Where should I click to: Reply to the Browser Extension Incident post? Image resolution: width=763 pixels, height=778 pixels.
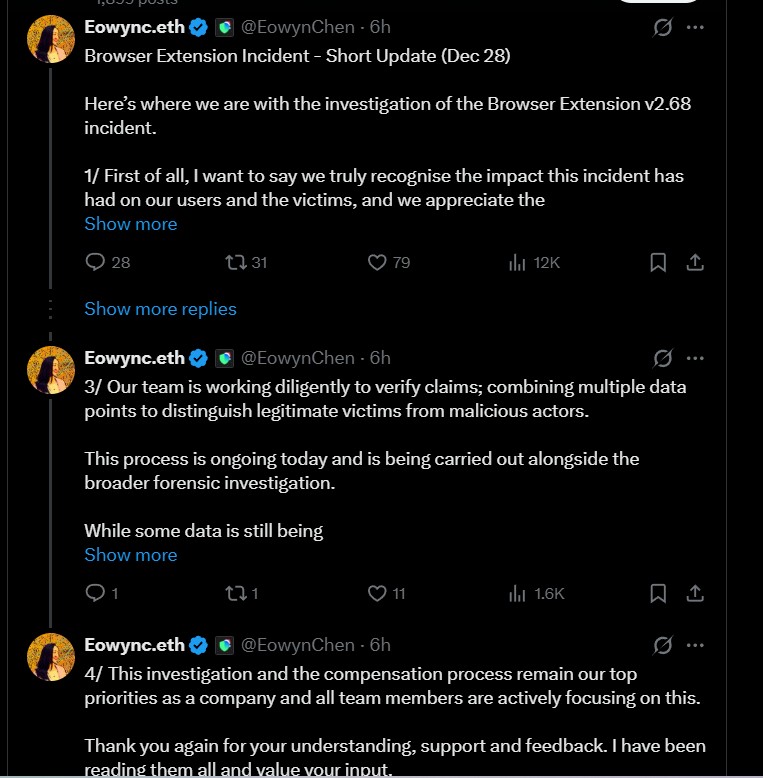[x=96, y=262]
